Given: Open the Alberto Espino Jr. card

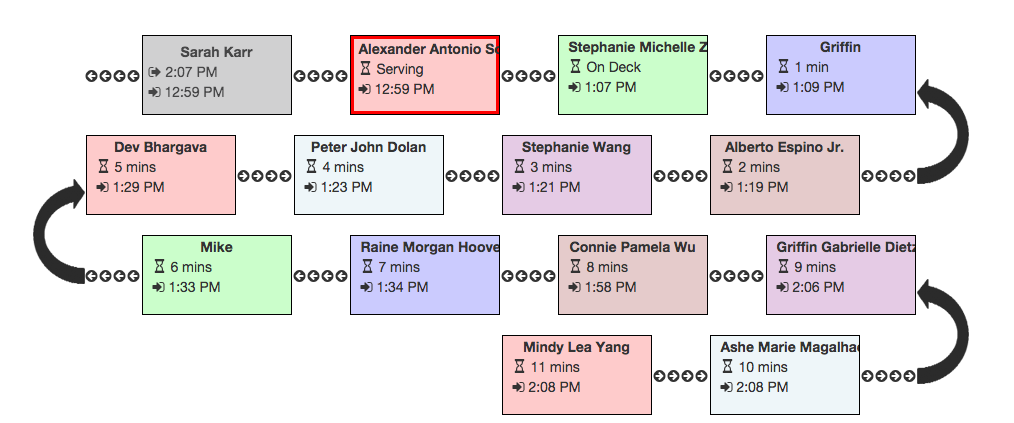Looking at the screenshot, I should 785,175.
